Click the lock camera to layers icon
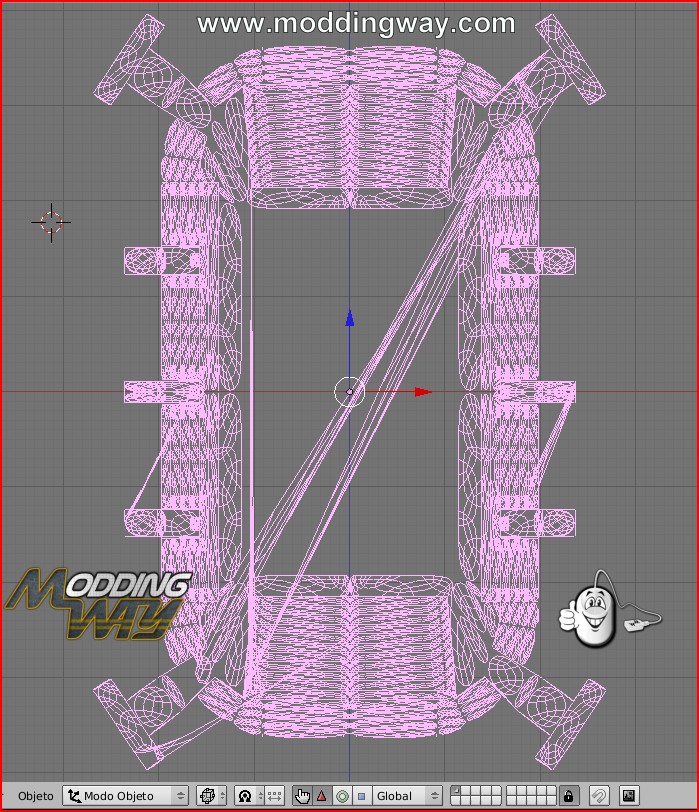 click(x=568, y=796)
